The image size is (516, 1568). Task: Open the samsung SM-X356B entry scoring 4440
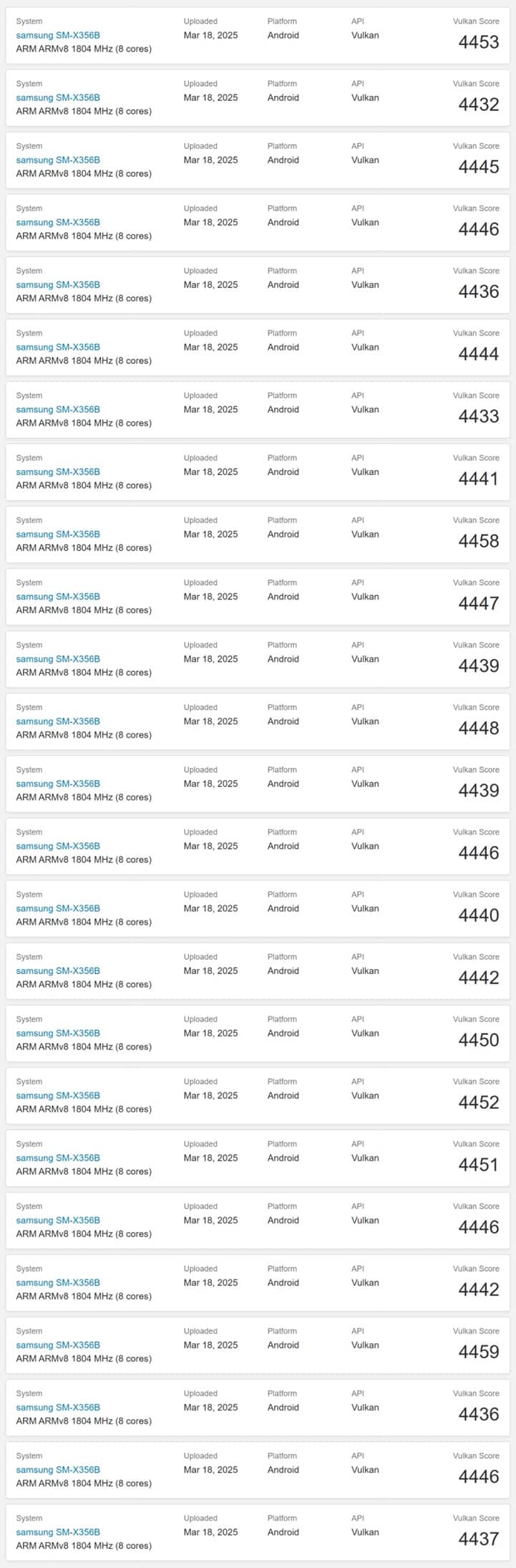point(58,908)
